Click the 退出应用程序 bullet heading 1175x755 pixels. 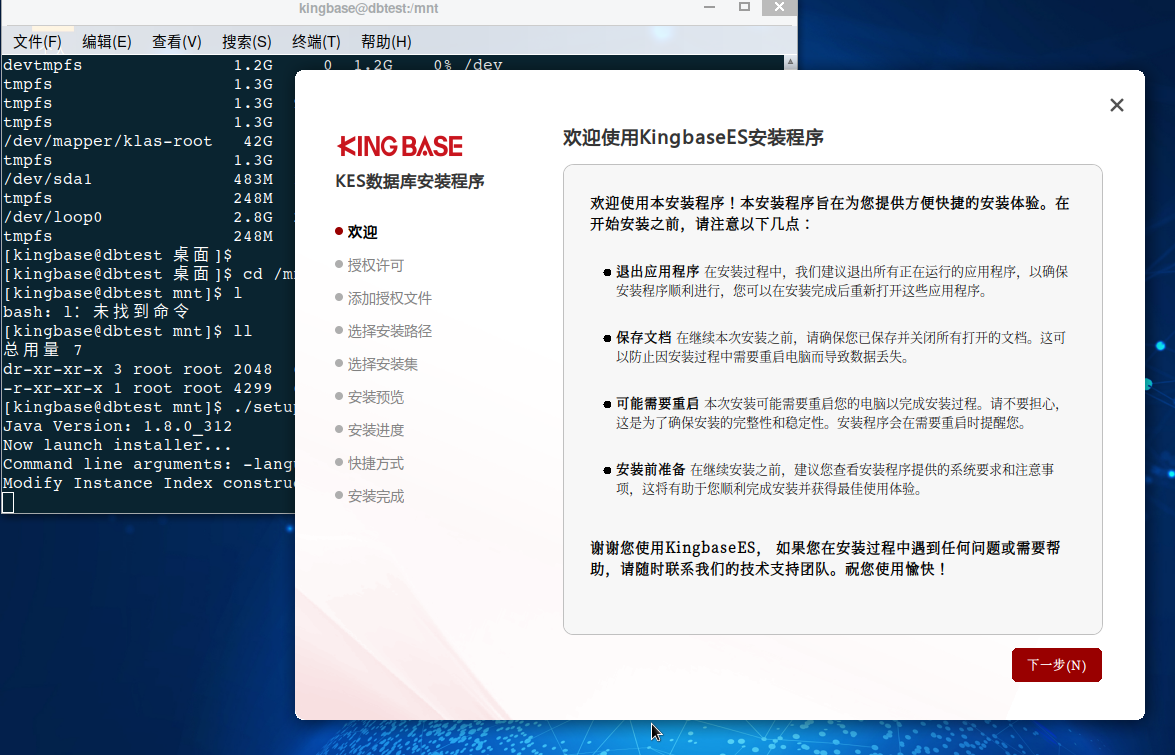(657, 271)
